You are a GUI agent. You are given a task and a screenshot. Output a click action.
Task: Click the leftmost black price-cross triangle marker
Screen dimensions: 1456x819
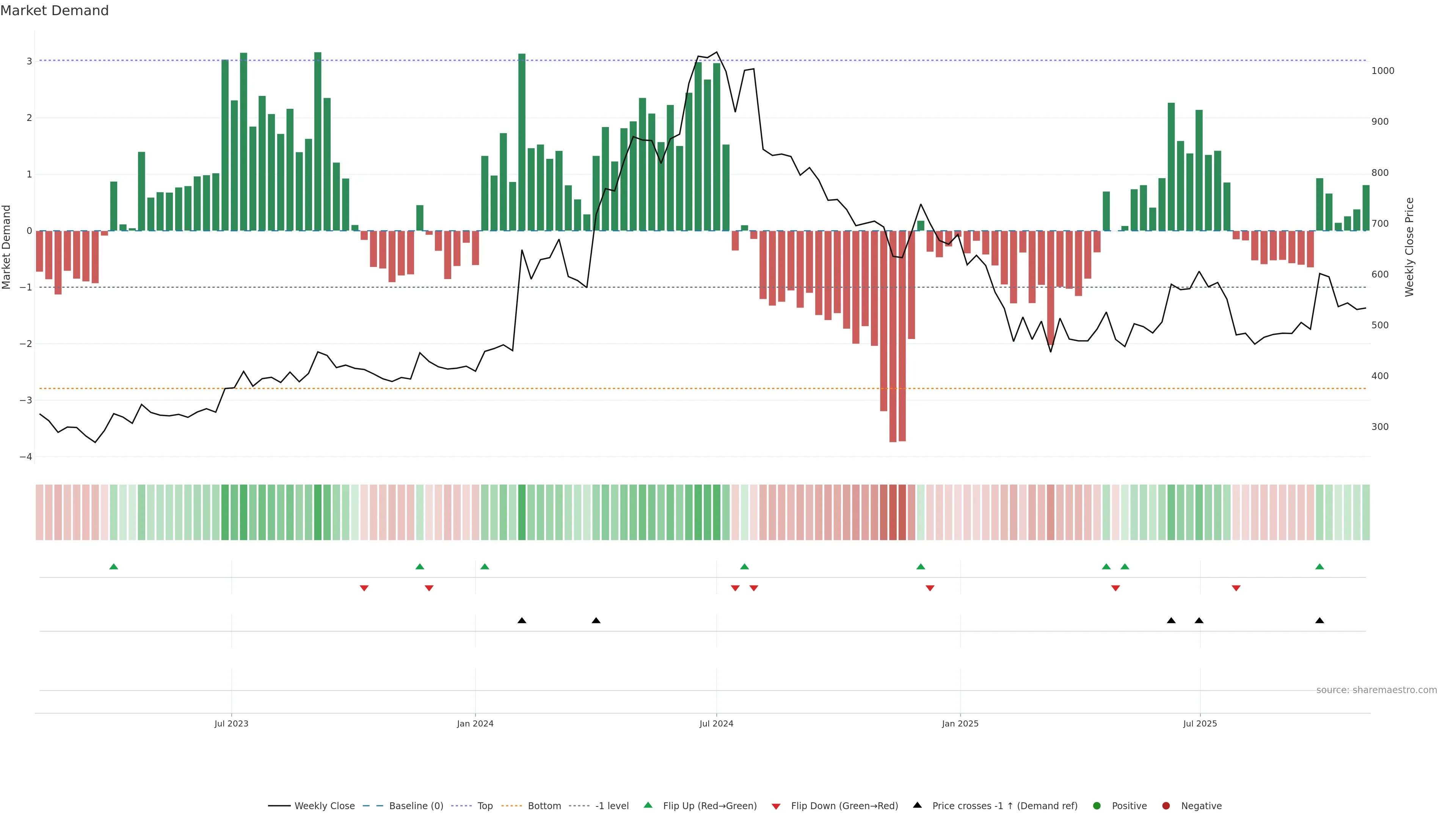click(x=522, y=621)
